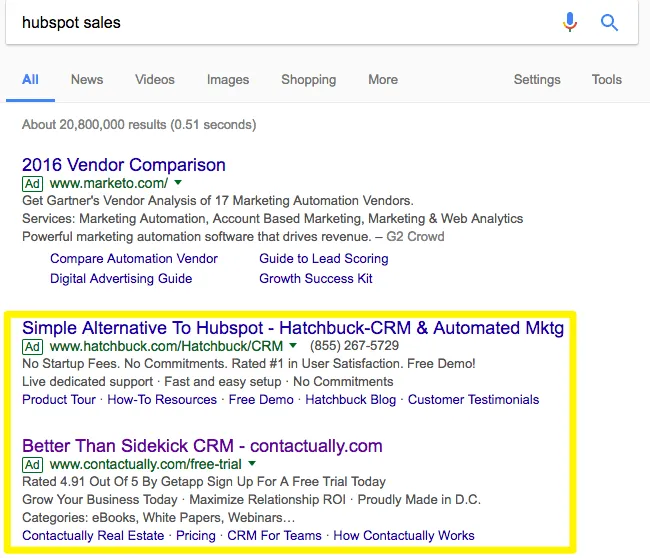The image size is (650, 558).
Task: Expand the marketo.com ad dropdown arrow
Action: point(178,184)
